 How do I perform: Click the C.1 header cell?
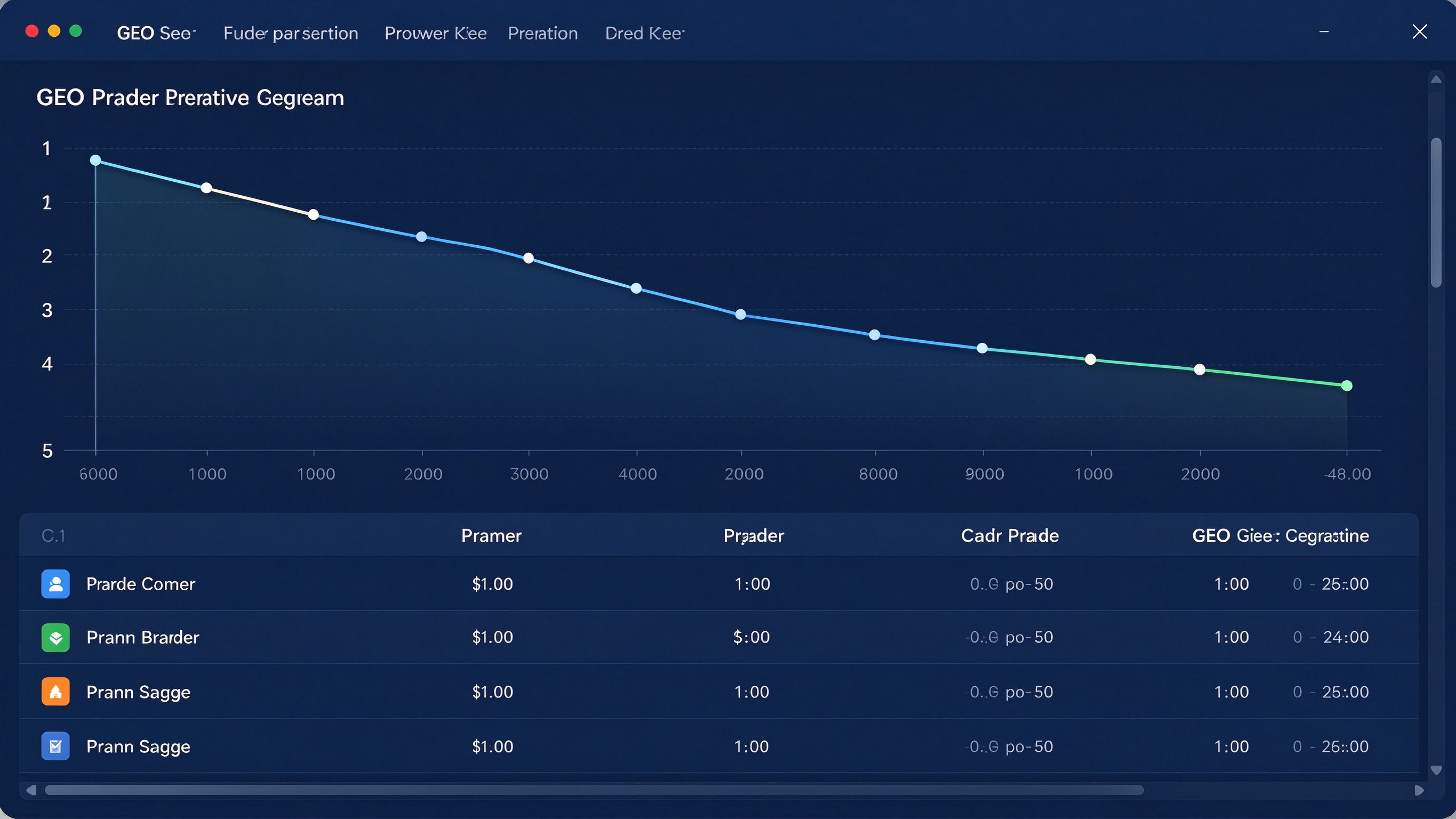click(x=53, y=536)
